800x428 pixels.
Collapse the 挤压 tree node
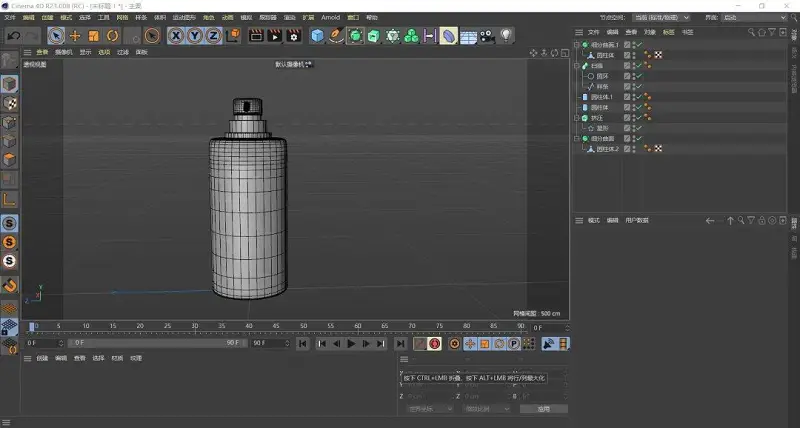[x=577, y=118]
